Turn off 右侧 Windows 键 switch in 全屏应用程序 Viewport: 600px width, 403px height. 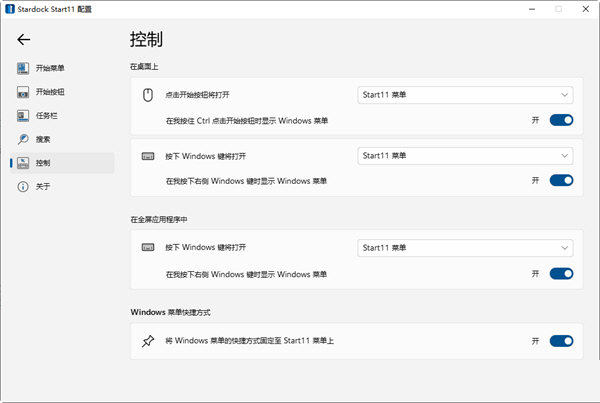pos(561,273)
